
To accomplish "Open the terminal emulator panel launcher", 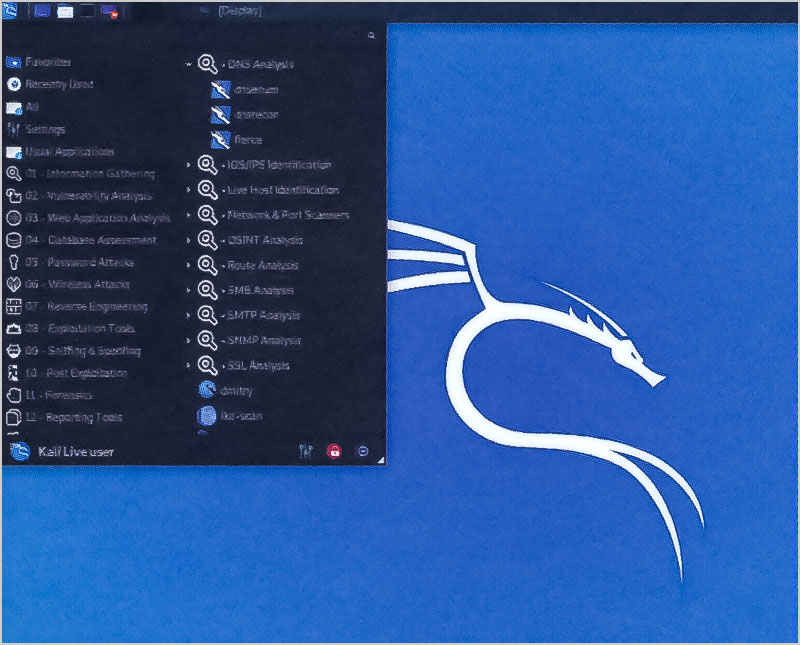I will (x=87, y=11).
